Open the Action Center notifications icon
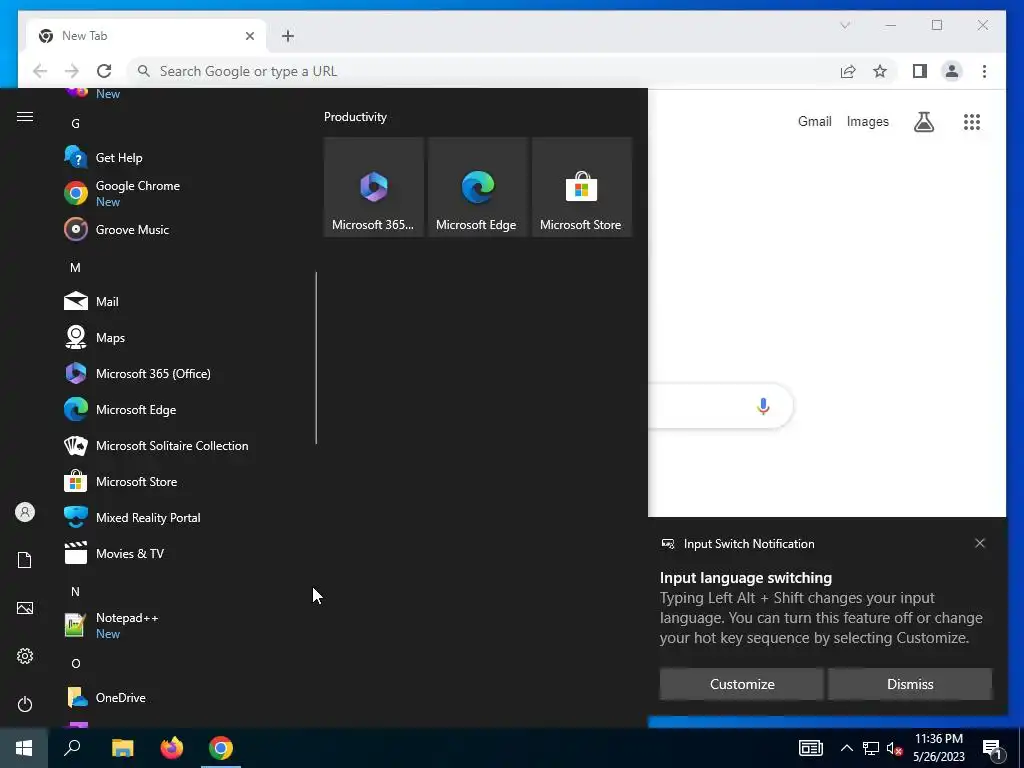This screenshot has height=768, width=1024. (x=992, y=748)
